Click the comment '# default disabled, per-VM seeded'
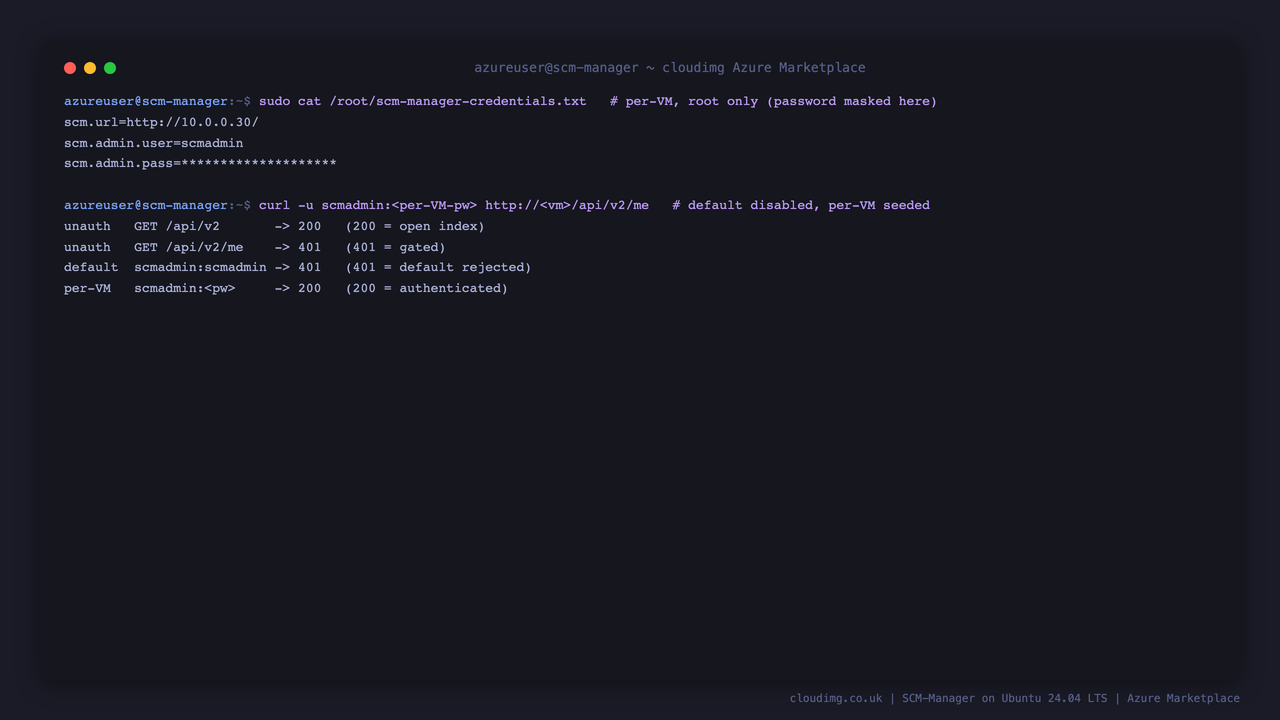This screenshot has width=1280, height=720. coord(801,205)
